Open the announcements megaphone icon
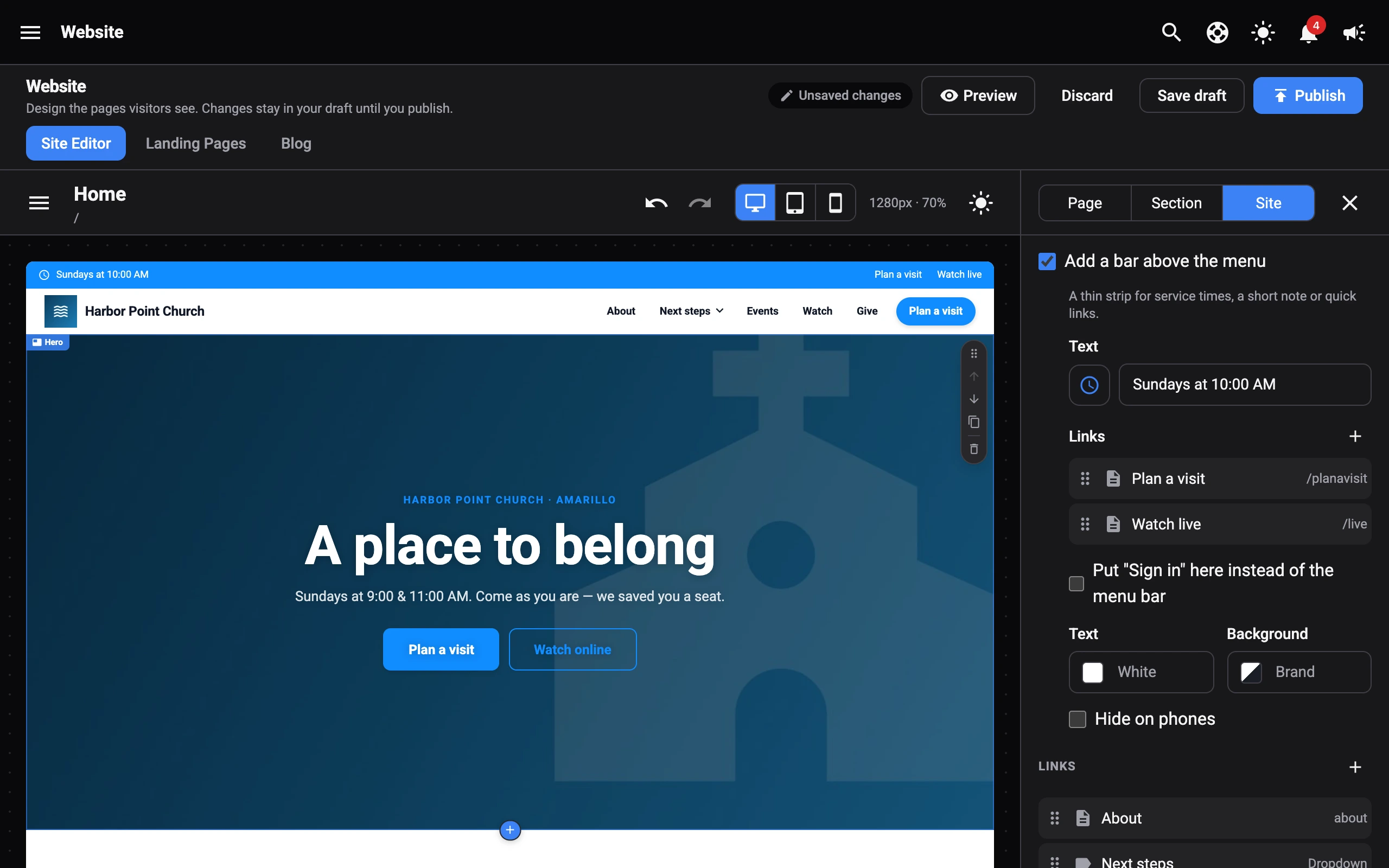Viewport: 1389px width, 868px height. click(x=1354, y=32)
